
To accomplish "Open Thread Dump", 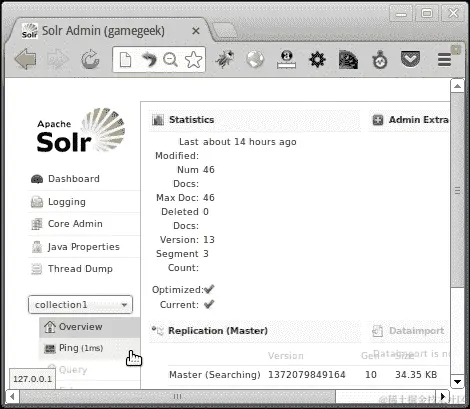I will pos(80,269).
